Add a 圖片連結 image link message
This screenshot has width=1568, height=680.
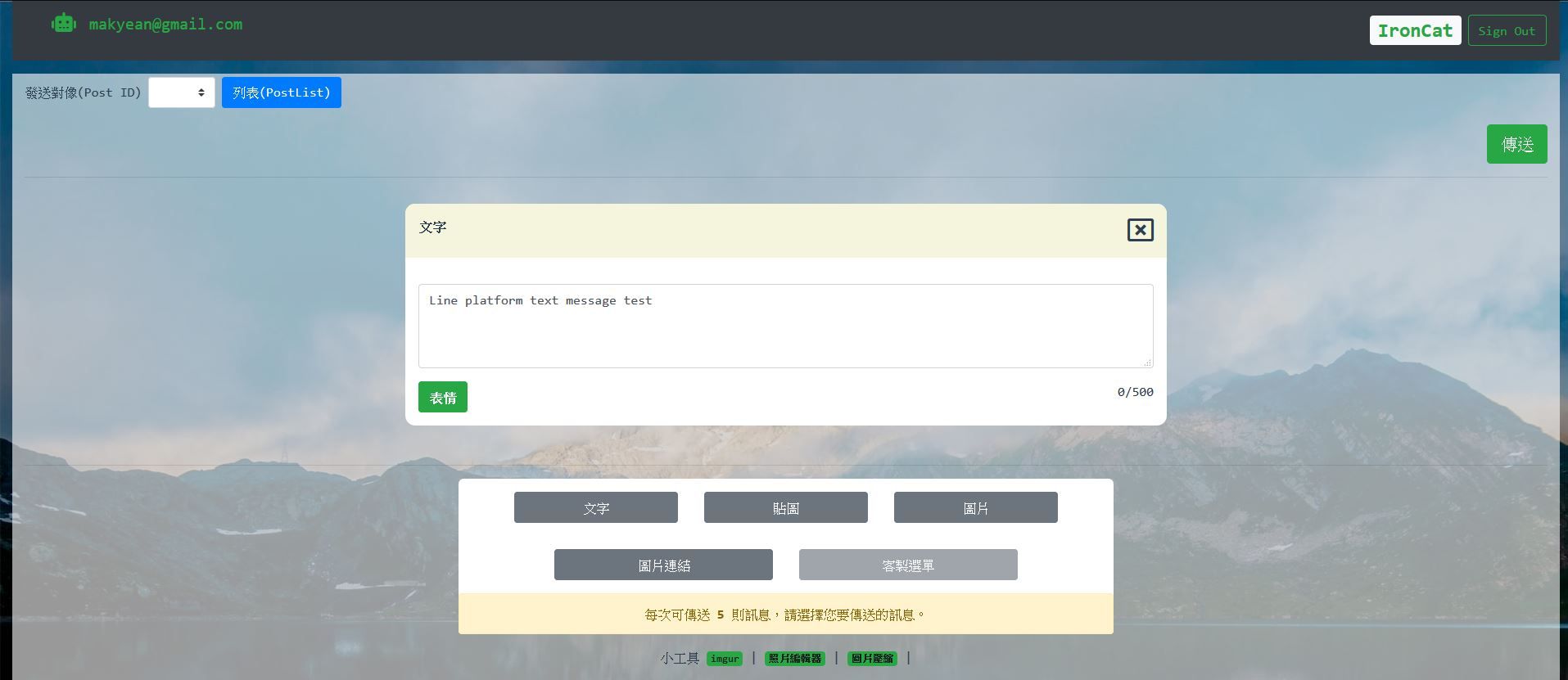663,565
